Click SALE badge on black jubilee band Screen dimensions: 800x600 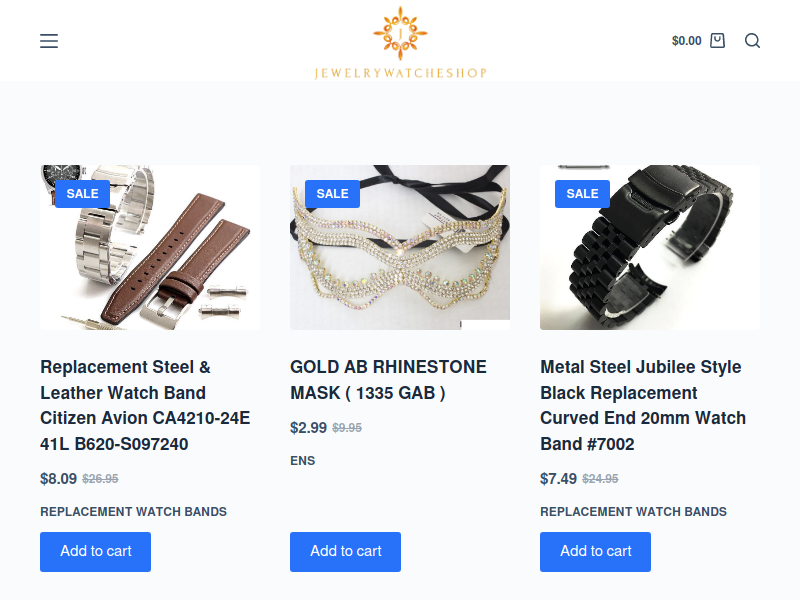point(582,194)
